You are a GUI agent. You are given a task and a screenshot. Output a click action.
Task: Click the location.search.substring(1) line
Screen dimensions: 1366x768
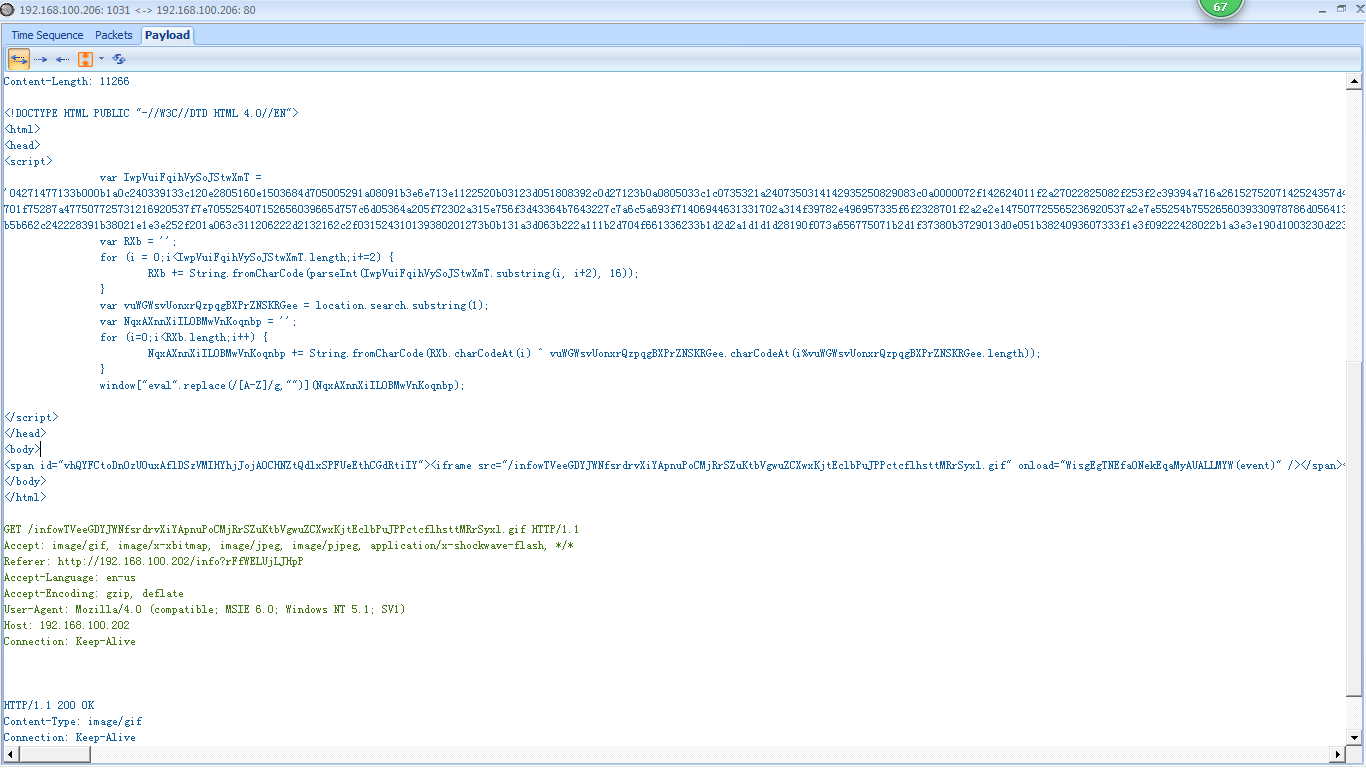tap(294, 305)
